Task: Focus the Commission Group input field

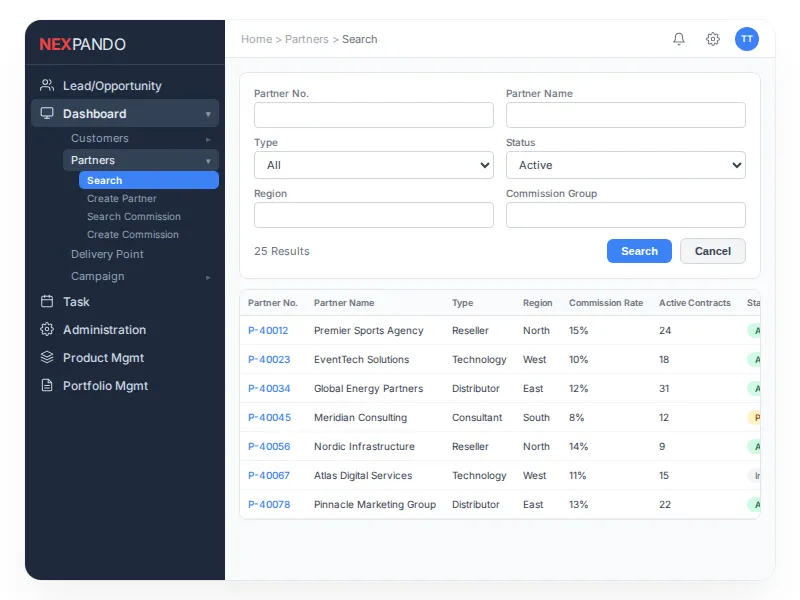Action: [626, 215]
